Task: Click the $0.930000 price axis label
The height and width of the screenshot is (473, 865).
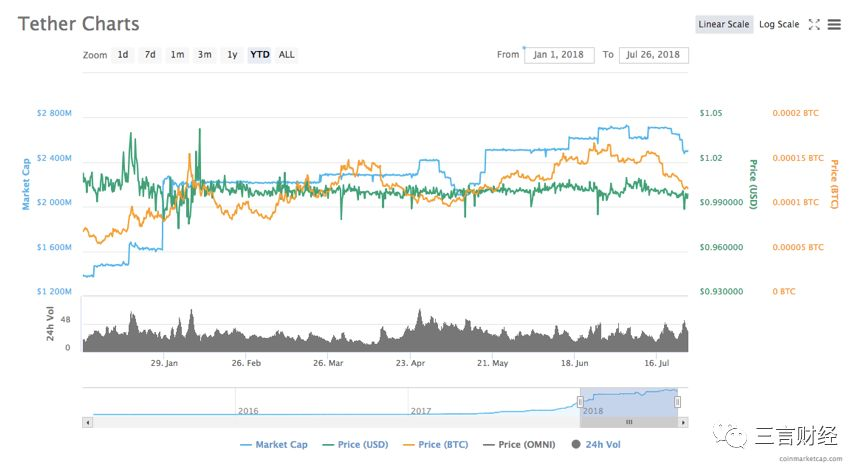Action: (721, 291)
